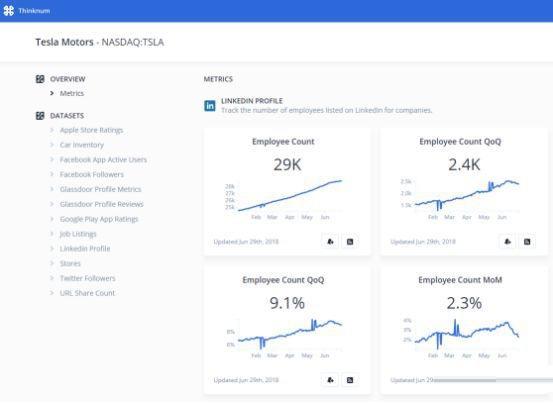Open Stores dataset
Screen dimensions: 553x403
pos(70,263)
